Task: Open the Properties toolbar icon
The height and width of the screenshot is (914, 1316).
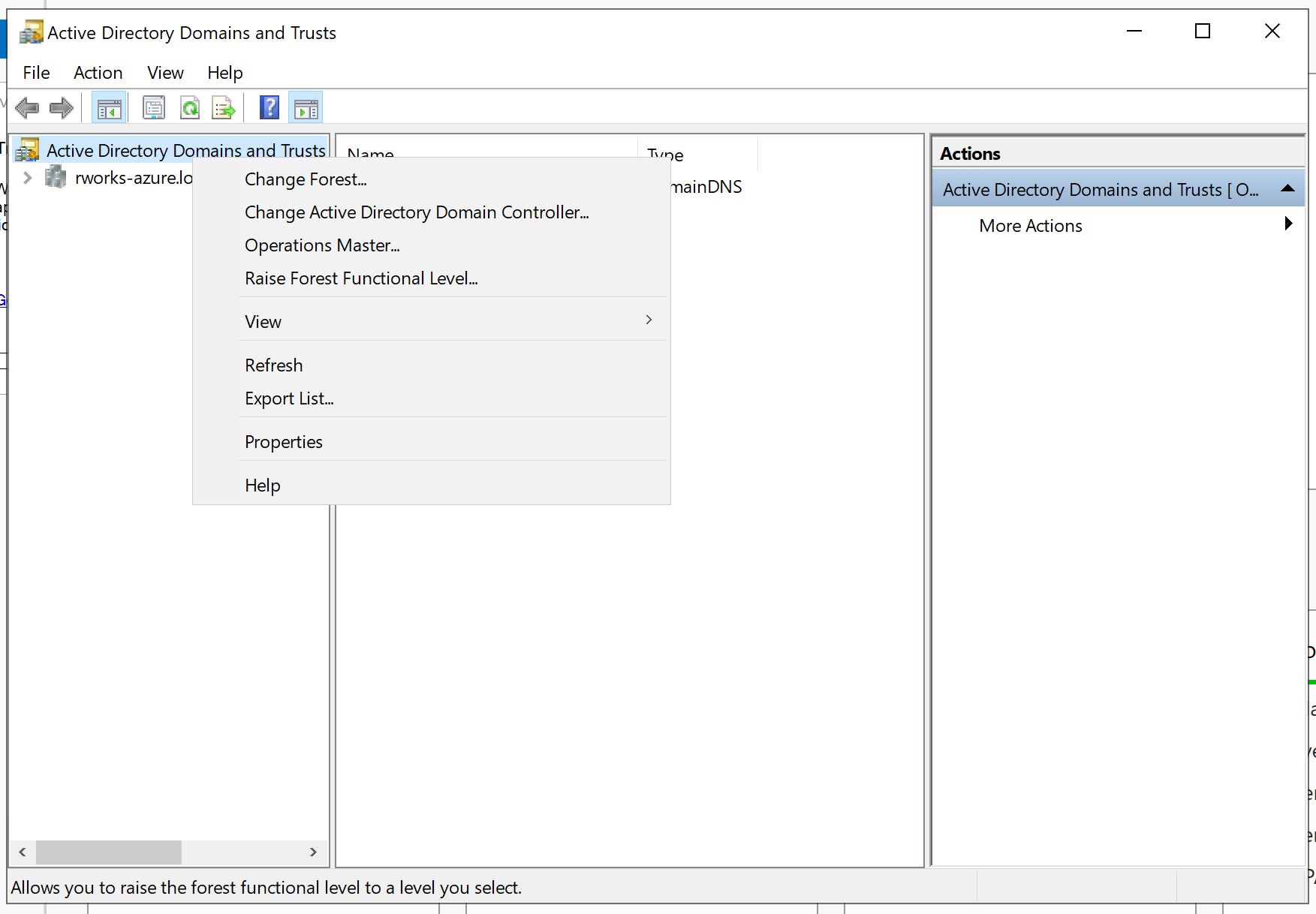Action: click(x=154, y=108)
